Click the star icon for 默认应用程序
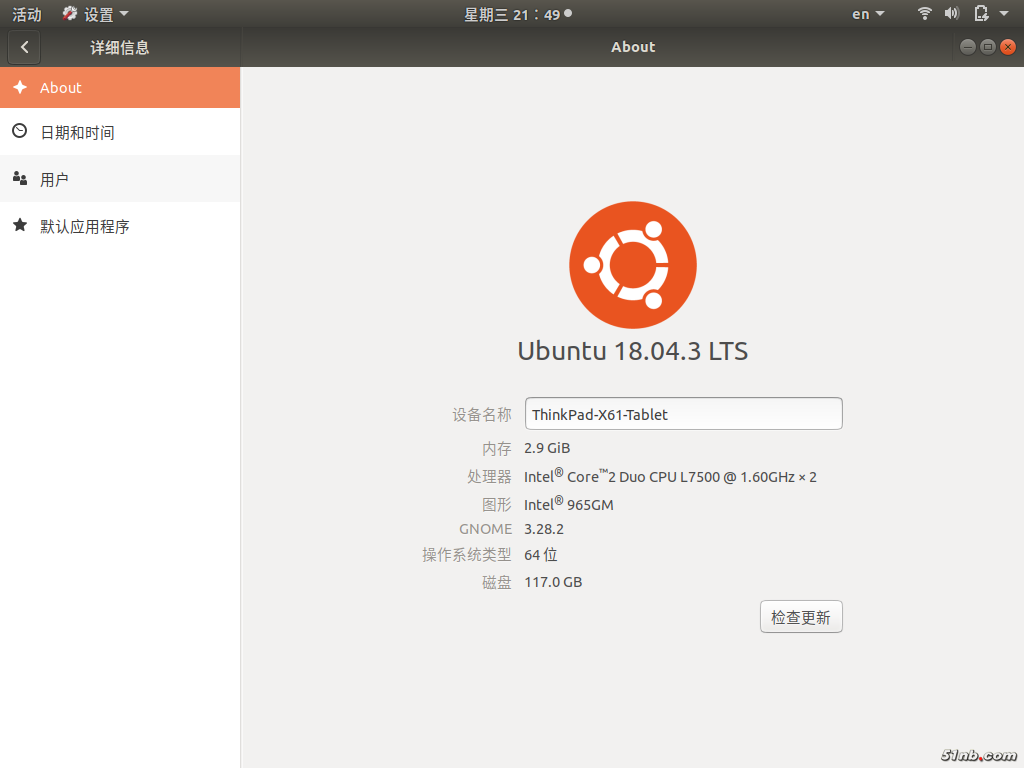1024x768 pixels. coord(19,226)
